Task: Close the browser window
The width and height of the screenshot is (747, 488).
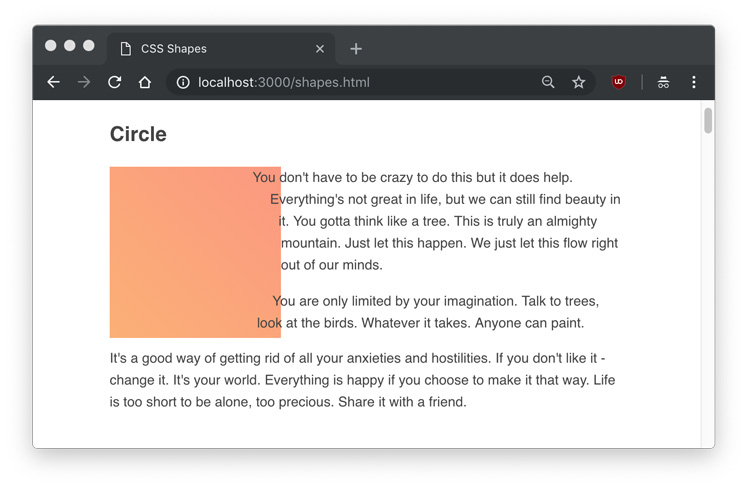Action: 51,46
